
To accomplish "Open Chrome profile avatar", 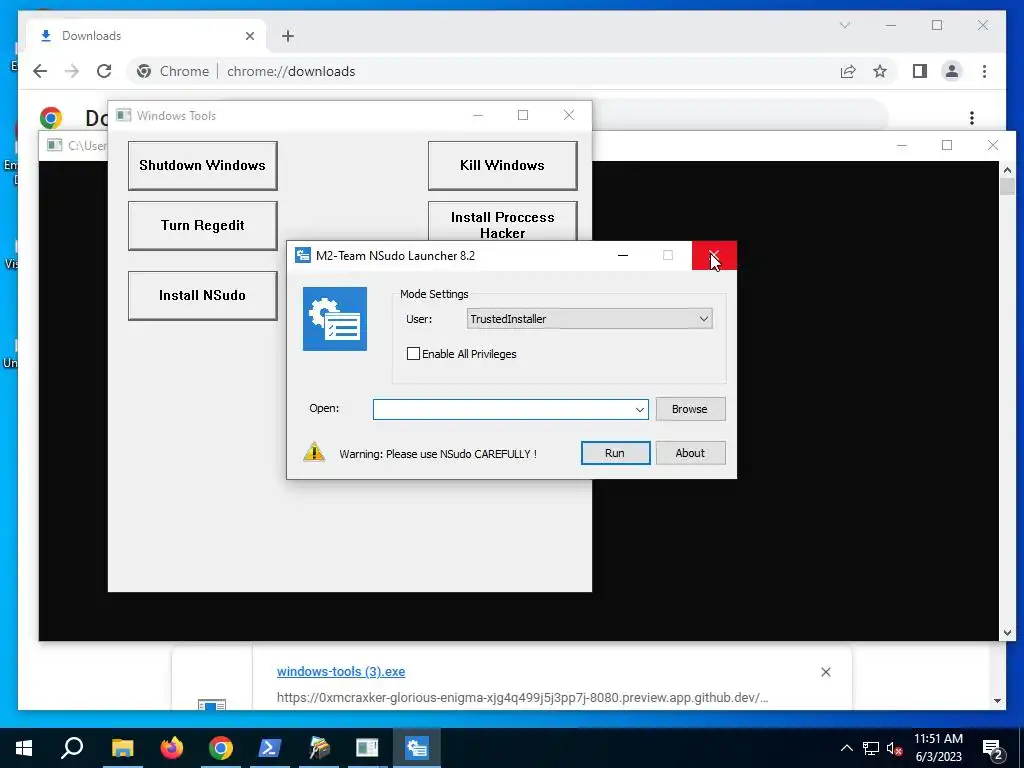I will (952, 71).
